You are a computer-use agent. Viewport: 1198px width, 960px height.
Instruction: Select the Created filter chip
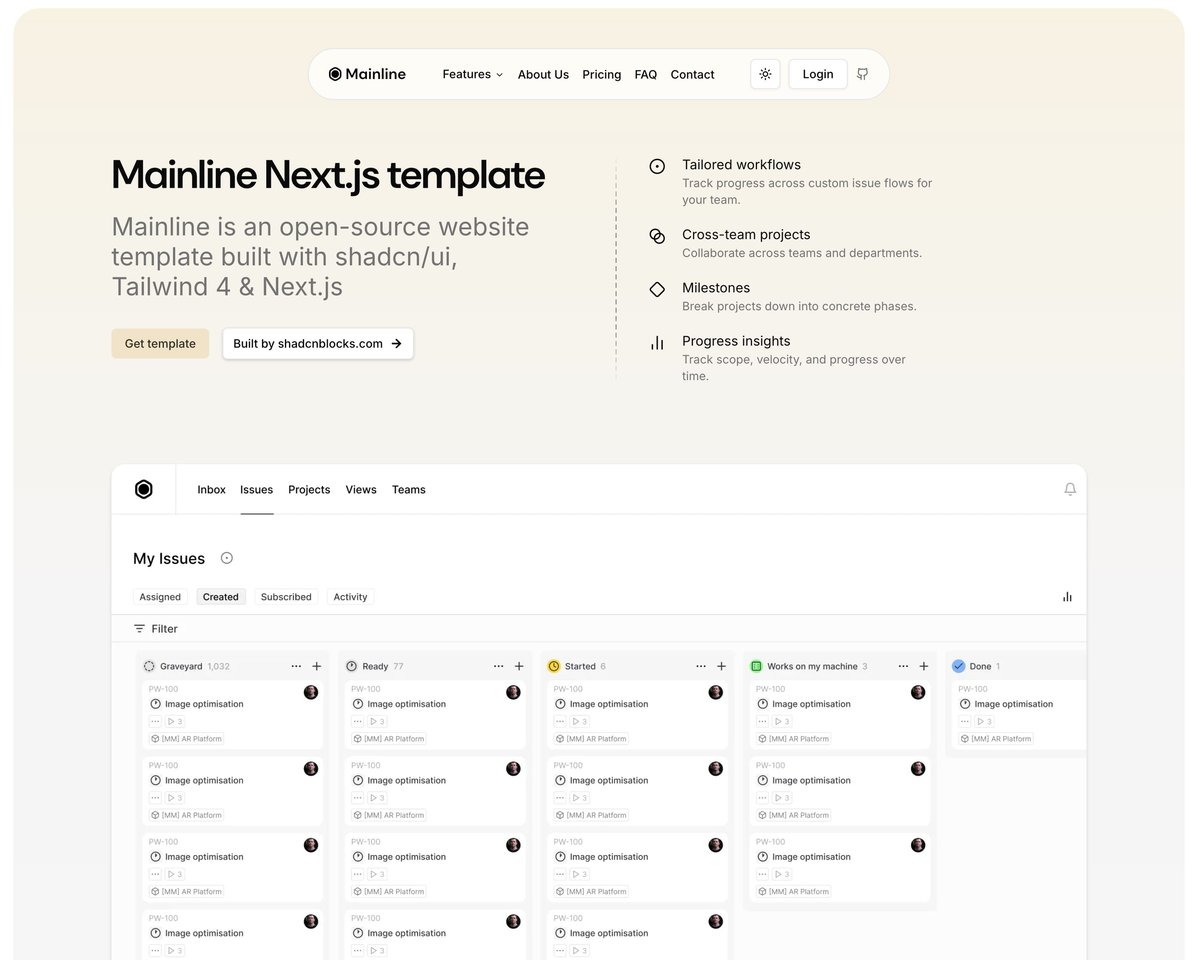pyautogui.click(x=221, y=597)
